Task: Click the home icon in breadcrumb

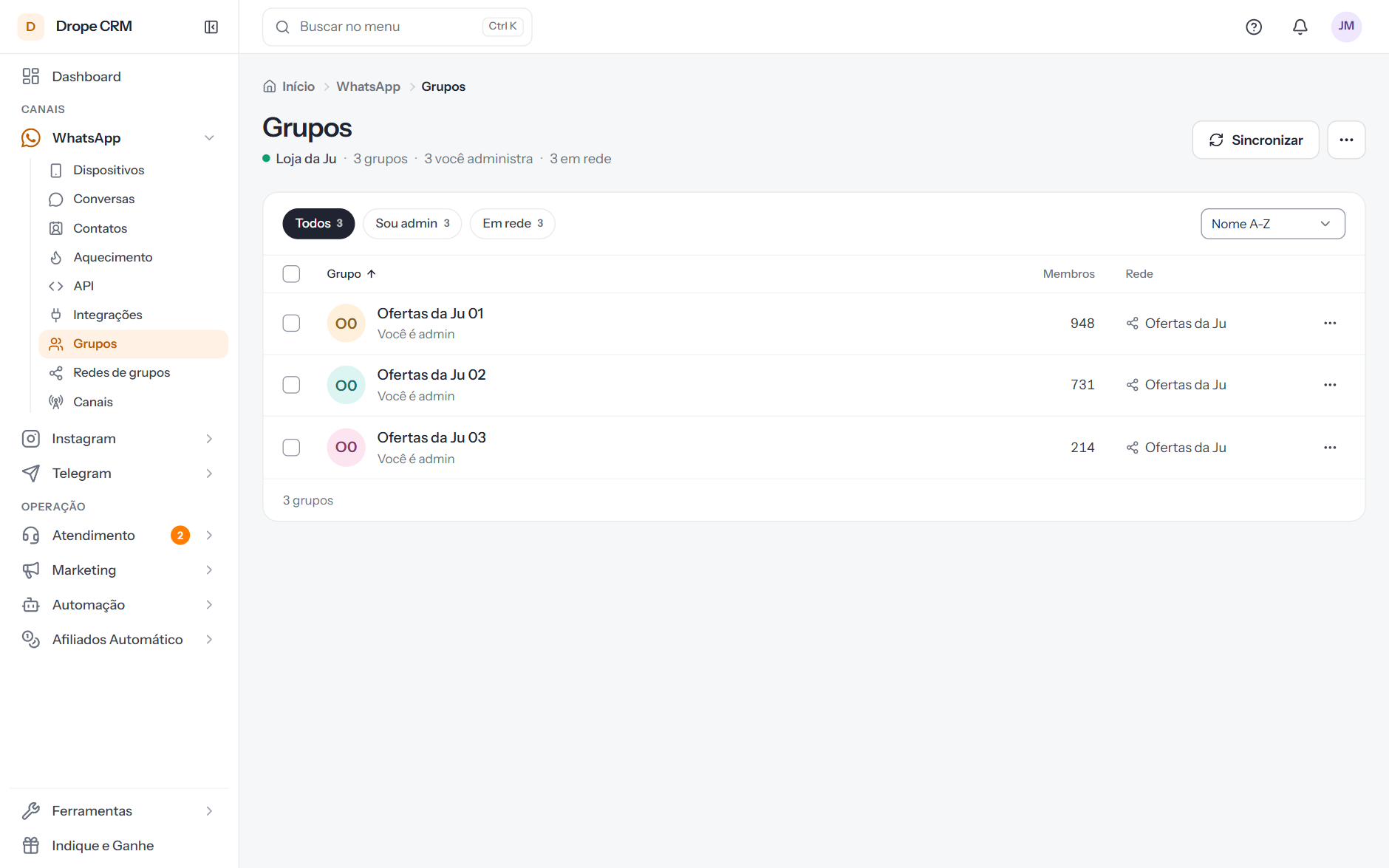Action: [270, 86]
